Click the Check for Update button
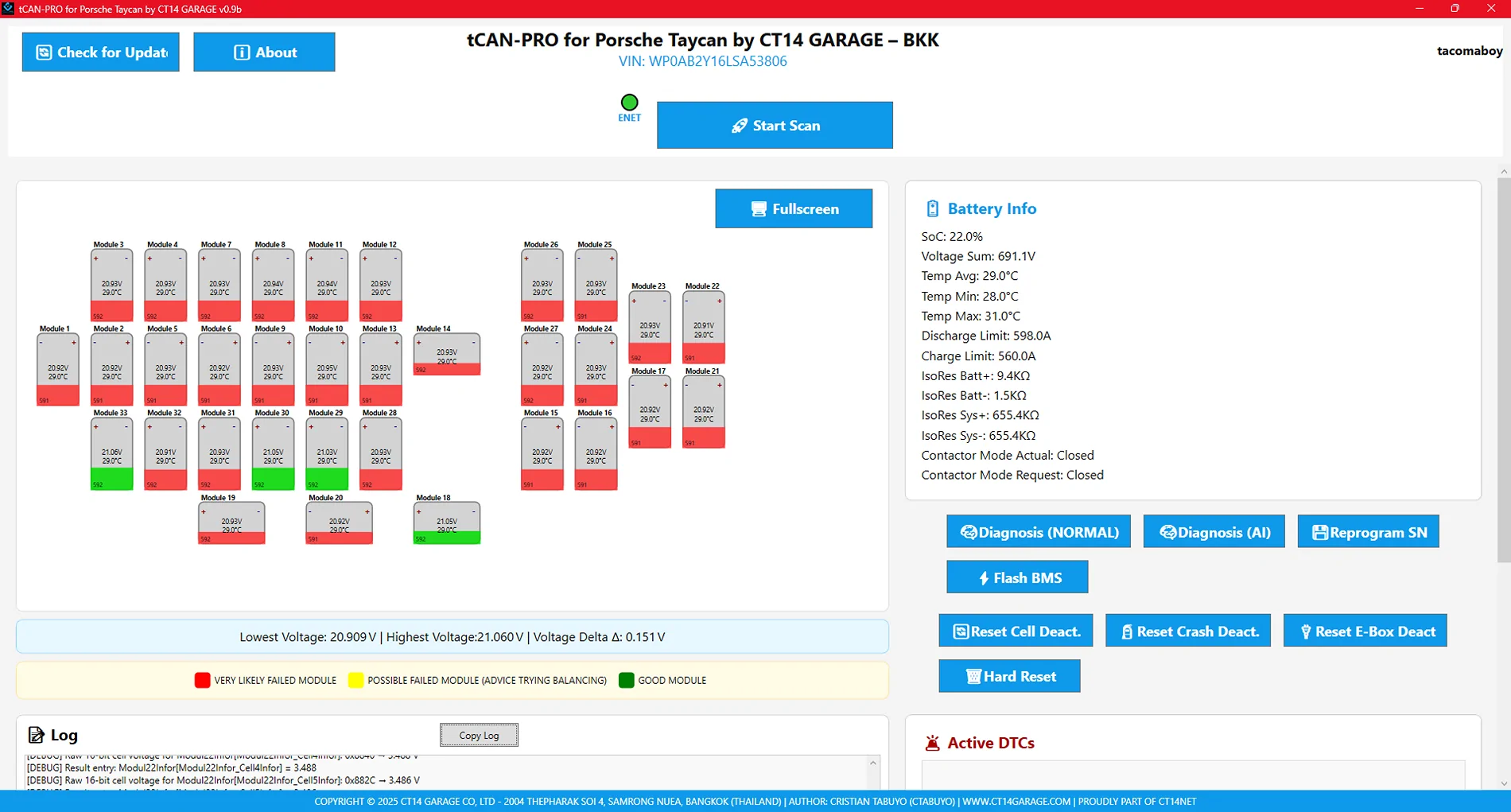 (100, 52)
